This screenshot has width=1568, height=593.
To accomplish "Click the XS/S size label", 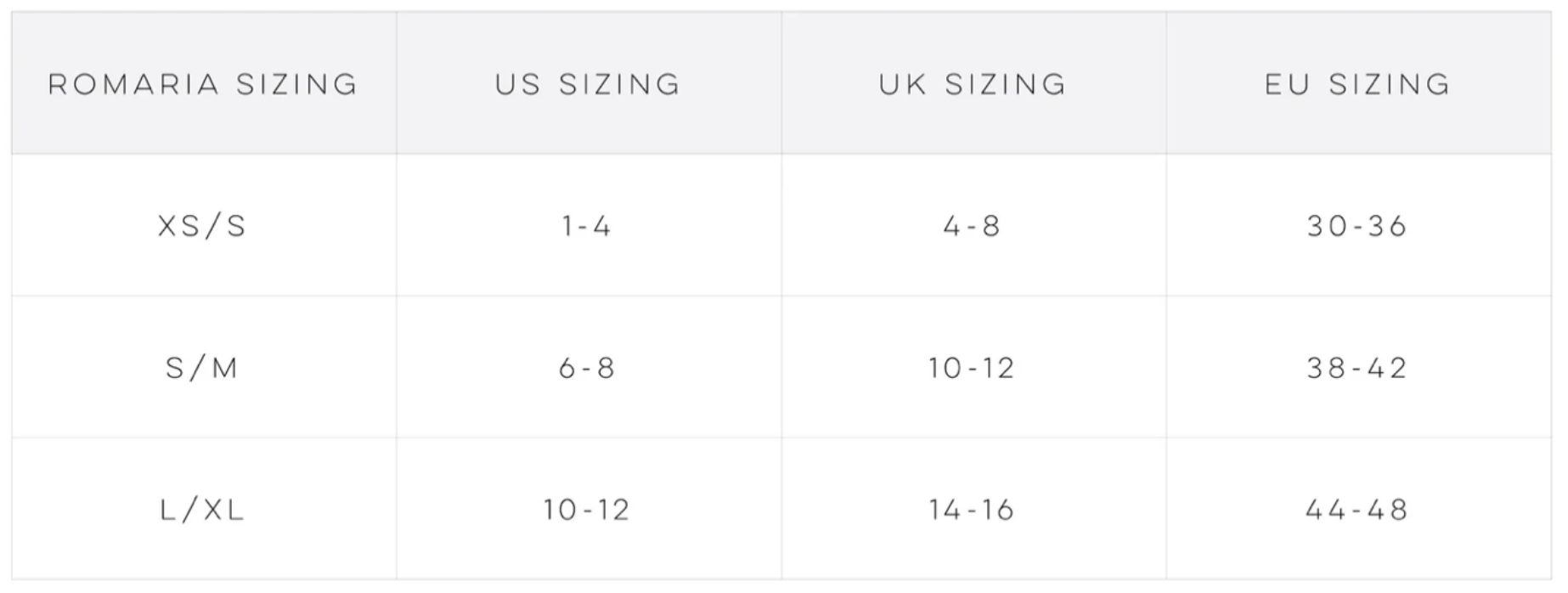I will coord(203,226).
